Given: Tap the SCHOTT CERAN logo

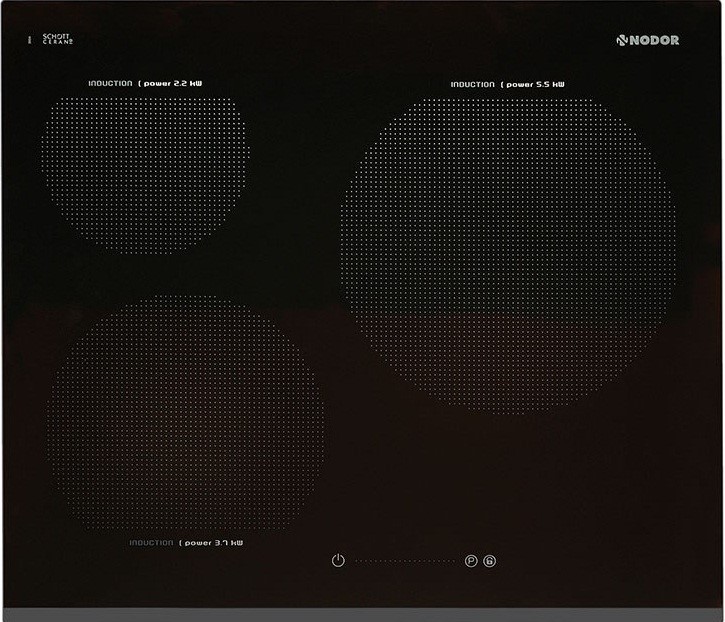Looking at the screenshot, I should pos(58,39).
